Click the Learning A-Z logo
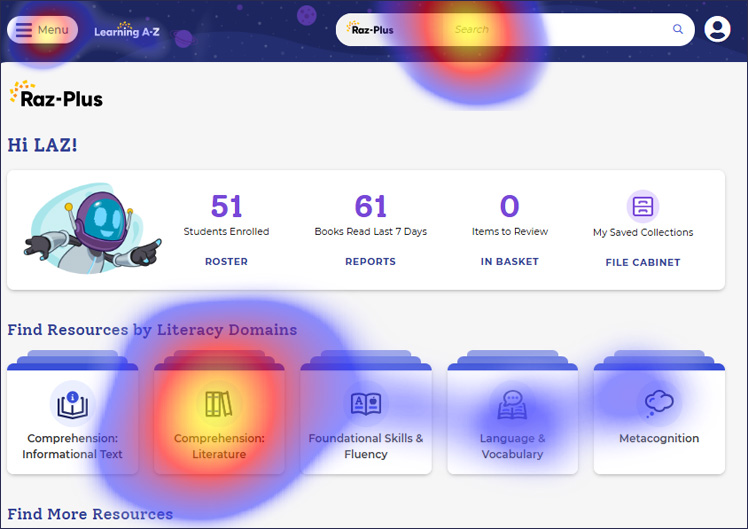 [126, 31]
